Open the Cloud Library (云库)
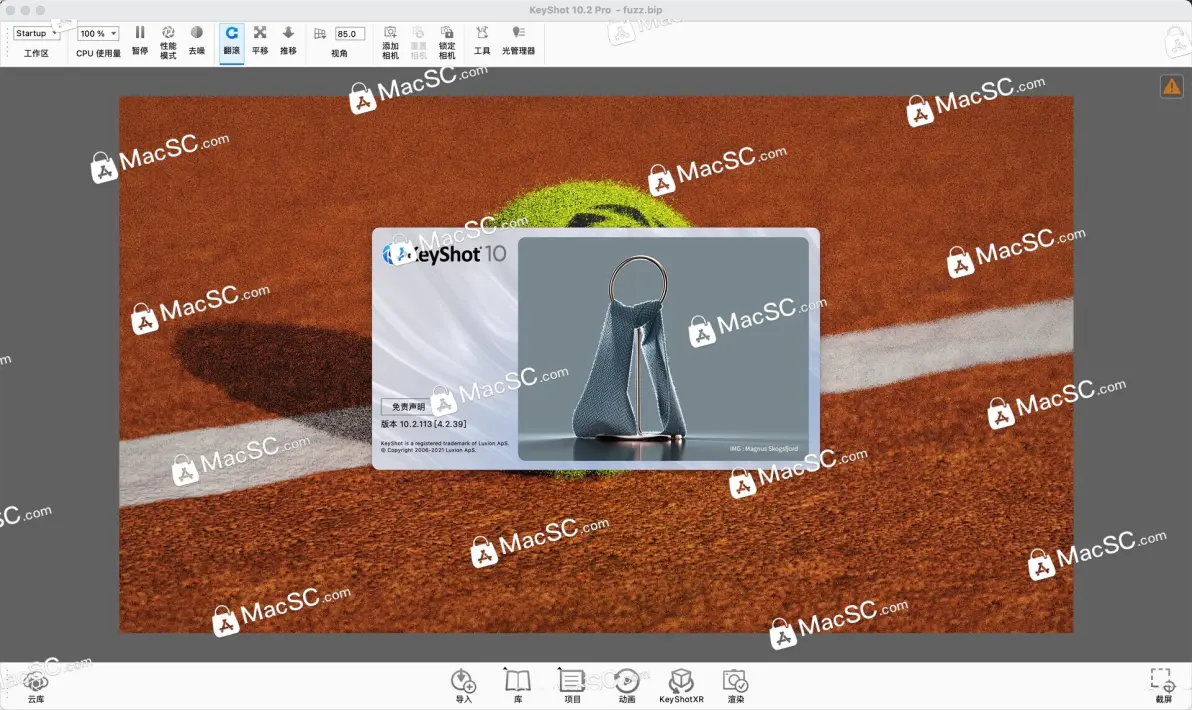 click(36, 686)
